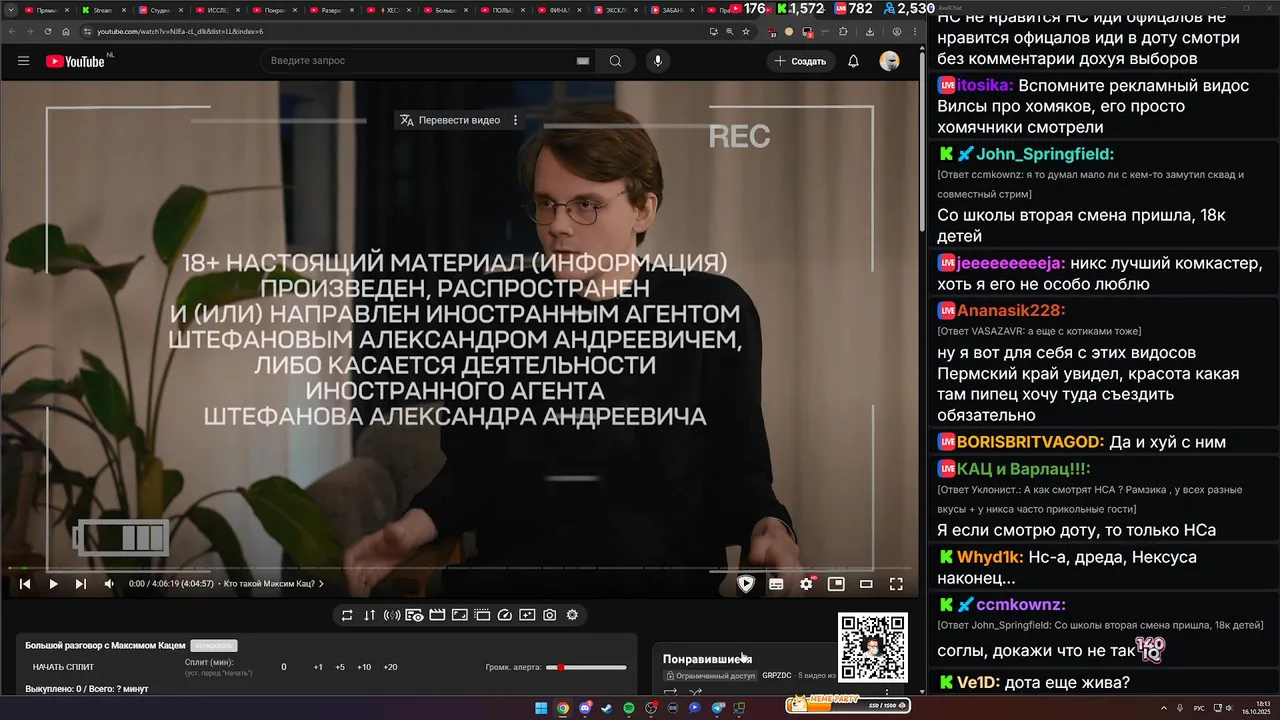This screenshot has width=1280, height=720.
Task: Click the video progress bar
Action: (460, 568)
